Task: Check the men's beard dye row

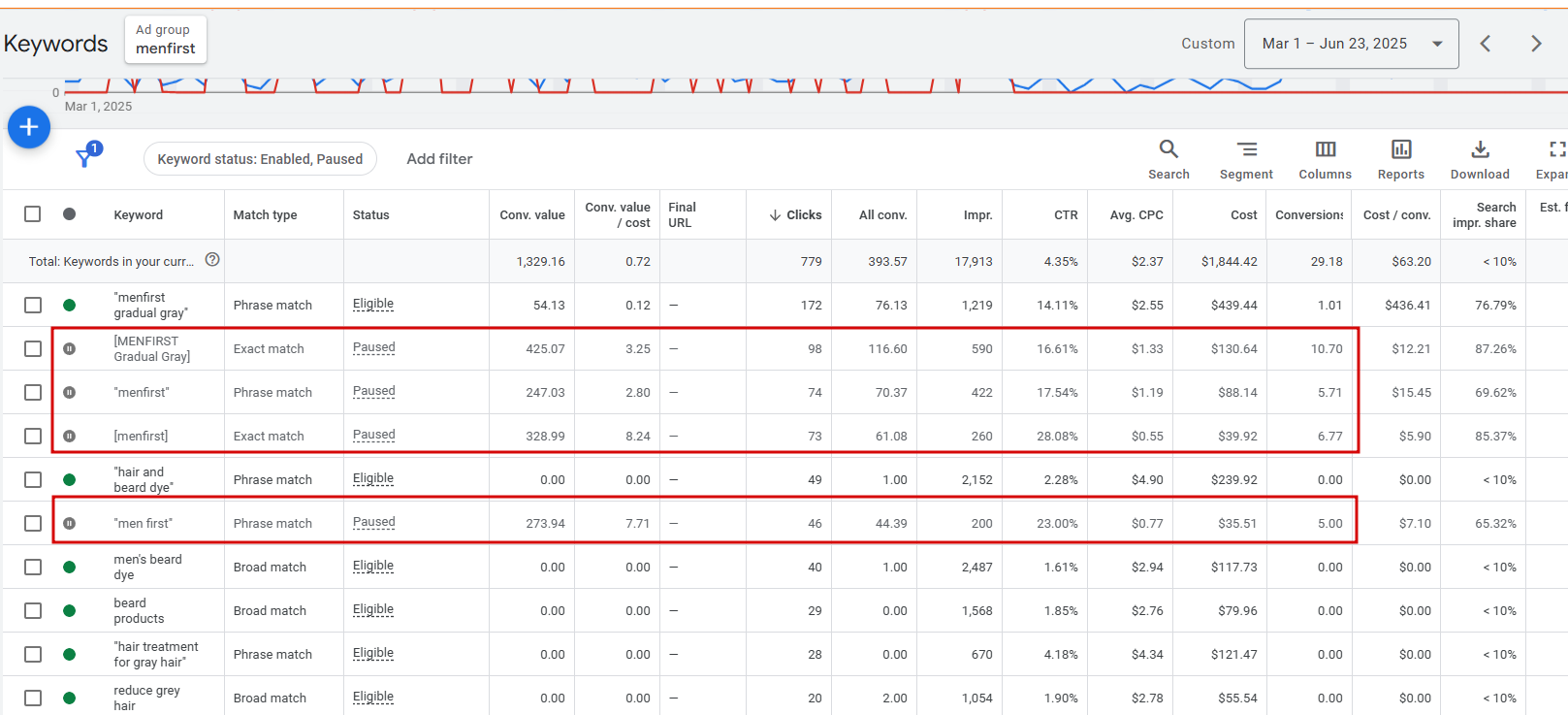Action: click(x=33, y=567)
